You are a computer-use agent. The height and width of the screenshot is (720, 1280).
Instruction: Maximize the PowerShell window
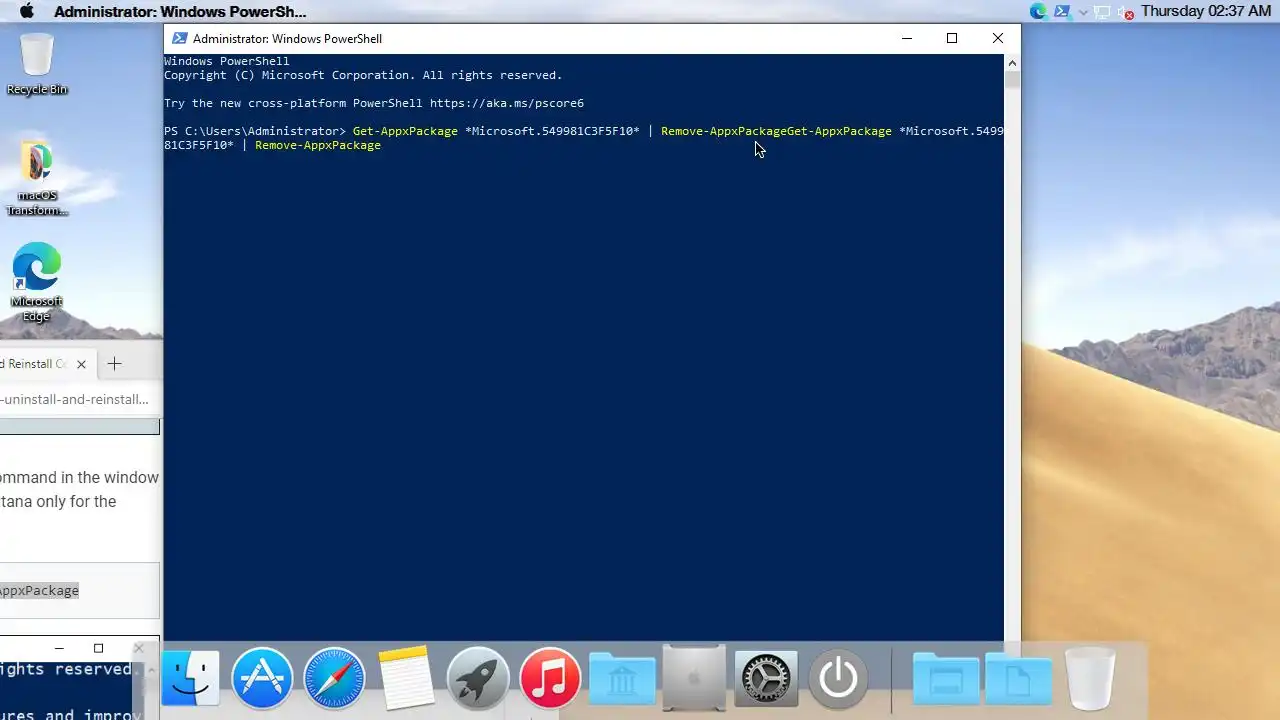click(952, 38)
